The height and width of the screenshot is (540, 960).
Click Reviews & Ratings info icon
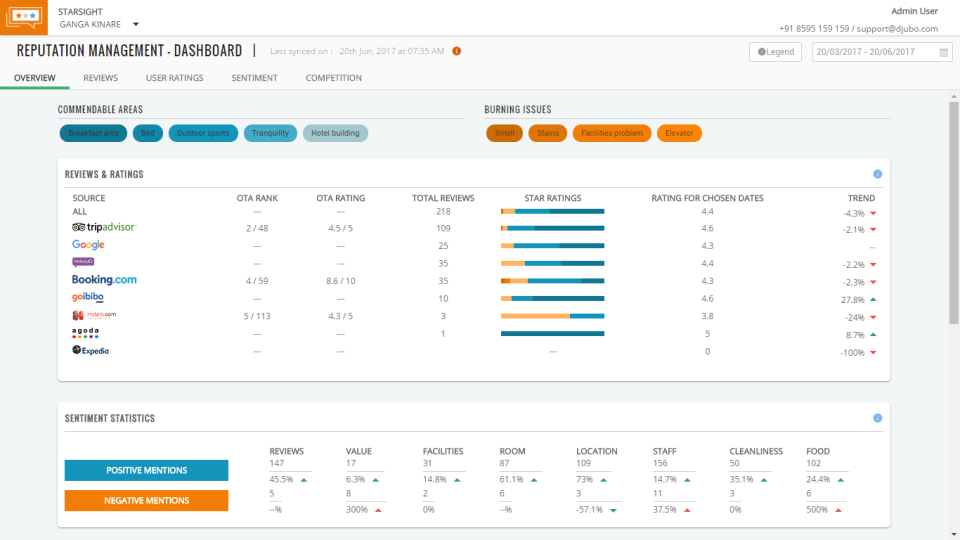click(x=877, y=174)
